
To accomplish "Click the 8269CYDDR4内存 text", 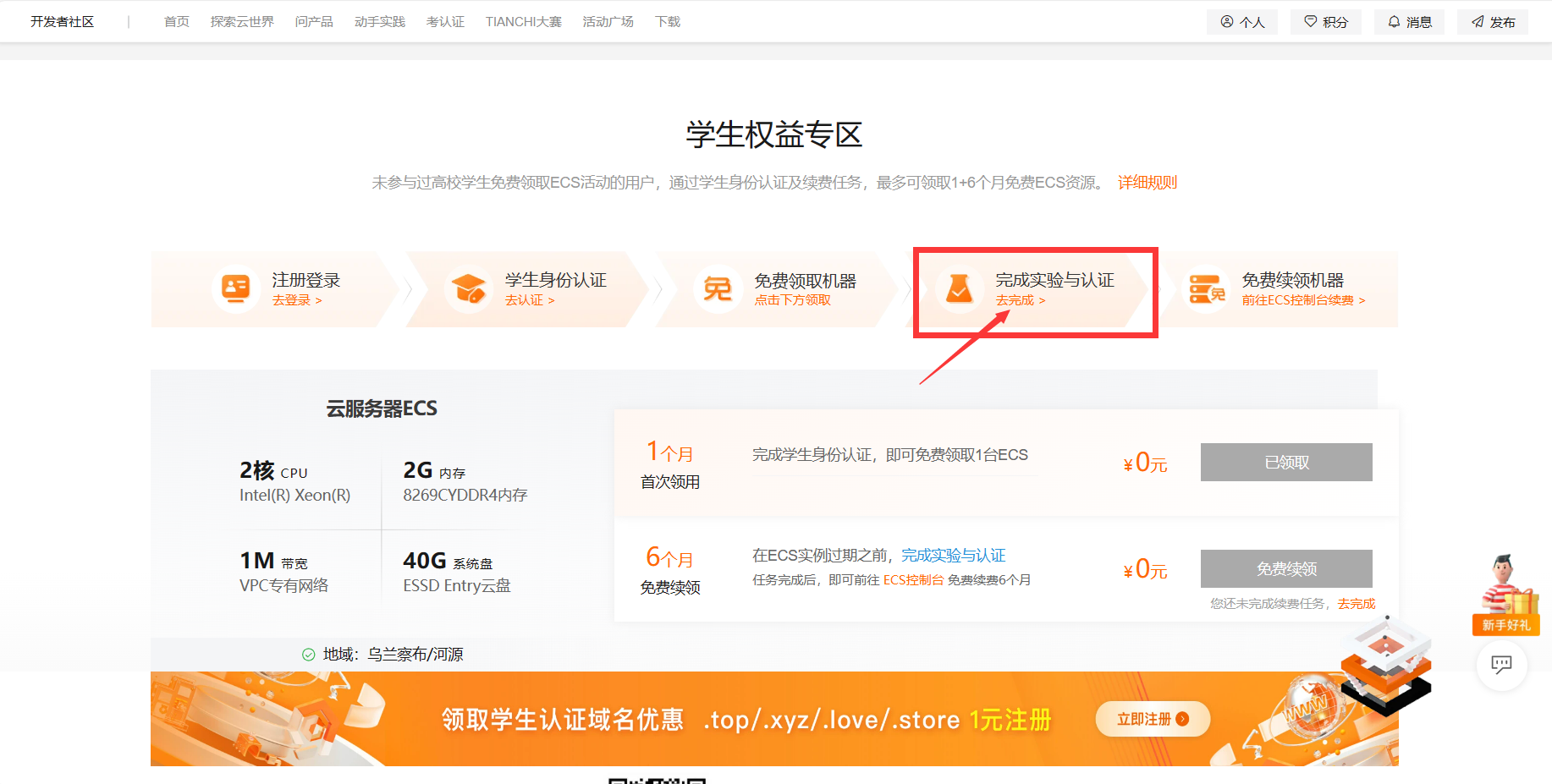I will pyautogui.click(x=465, y=496).
